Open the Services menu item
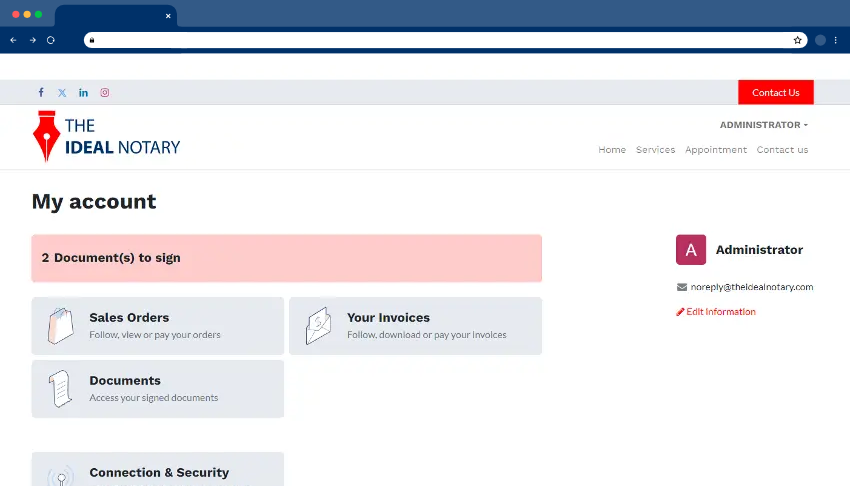This screenshot has height=486, width=850. tap(655, 150)
